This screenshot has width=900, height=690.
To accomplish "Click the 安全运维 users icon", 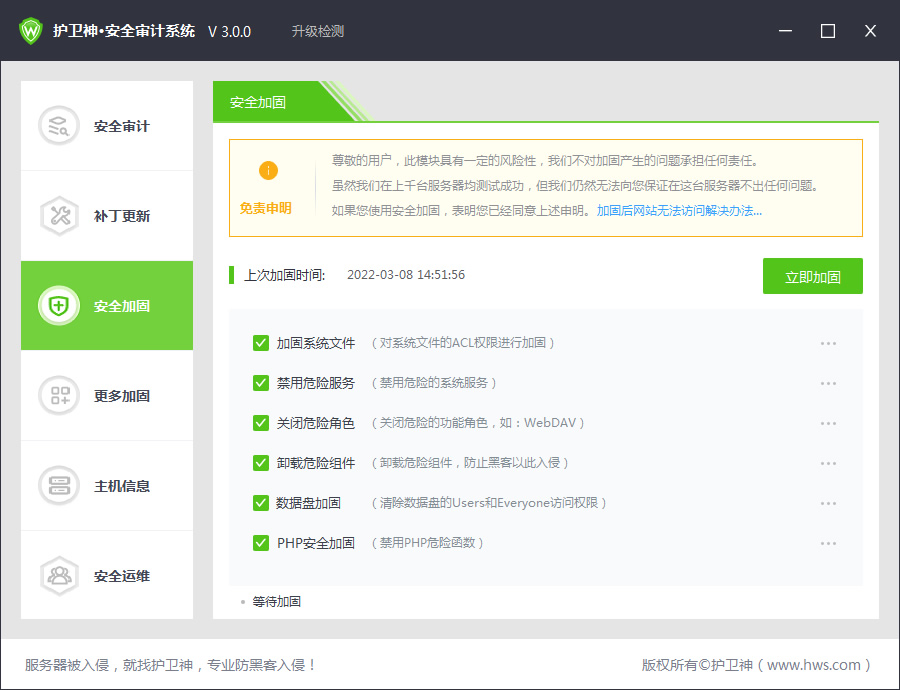I will click(x=59, y=575).
